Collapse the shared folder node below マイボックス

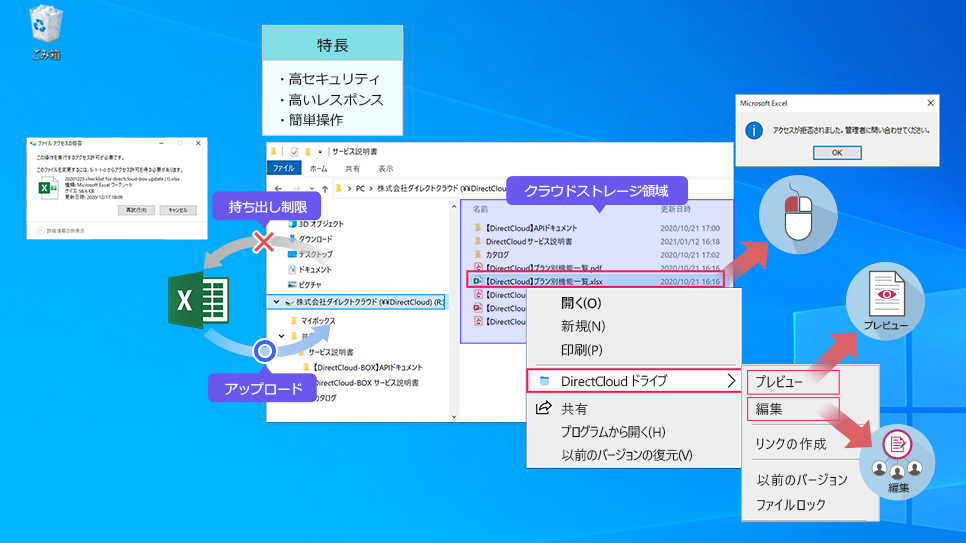pyautogui.click(x=282, y=337)
